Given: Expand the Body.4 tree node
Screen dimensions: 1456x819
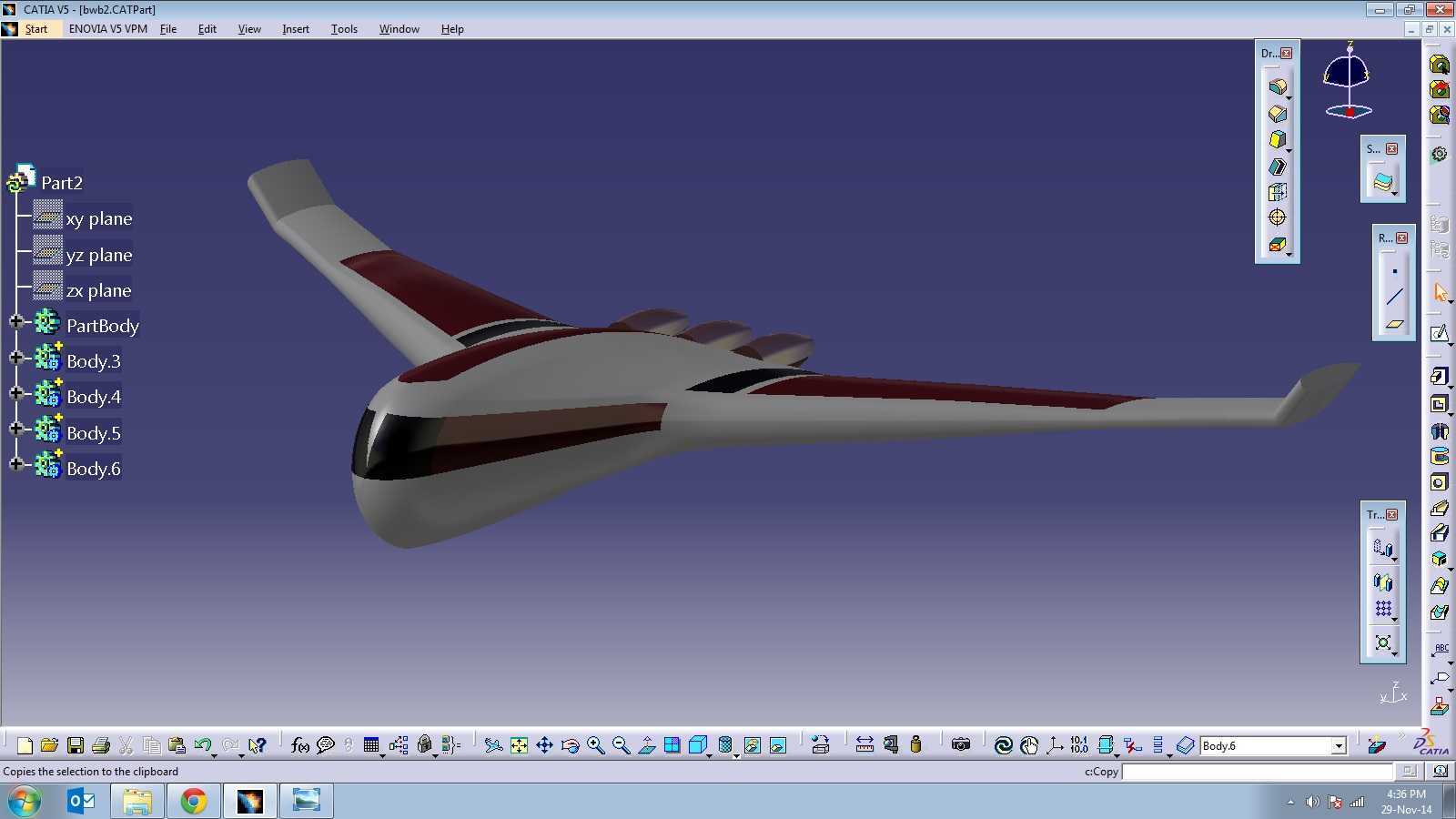Looking at the screenshot, I should coord(15,393).
